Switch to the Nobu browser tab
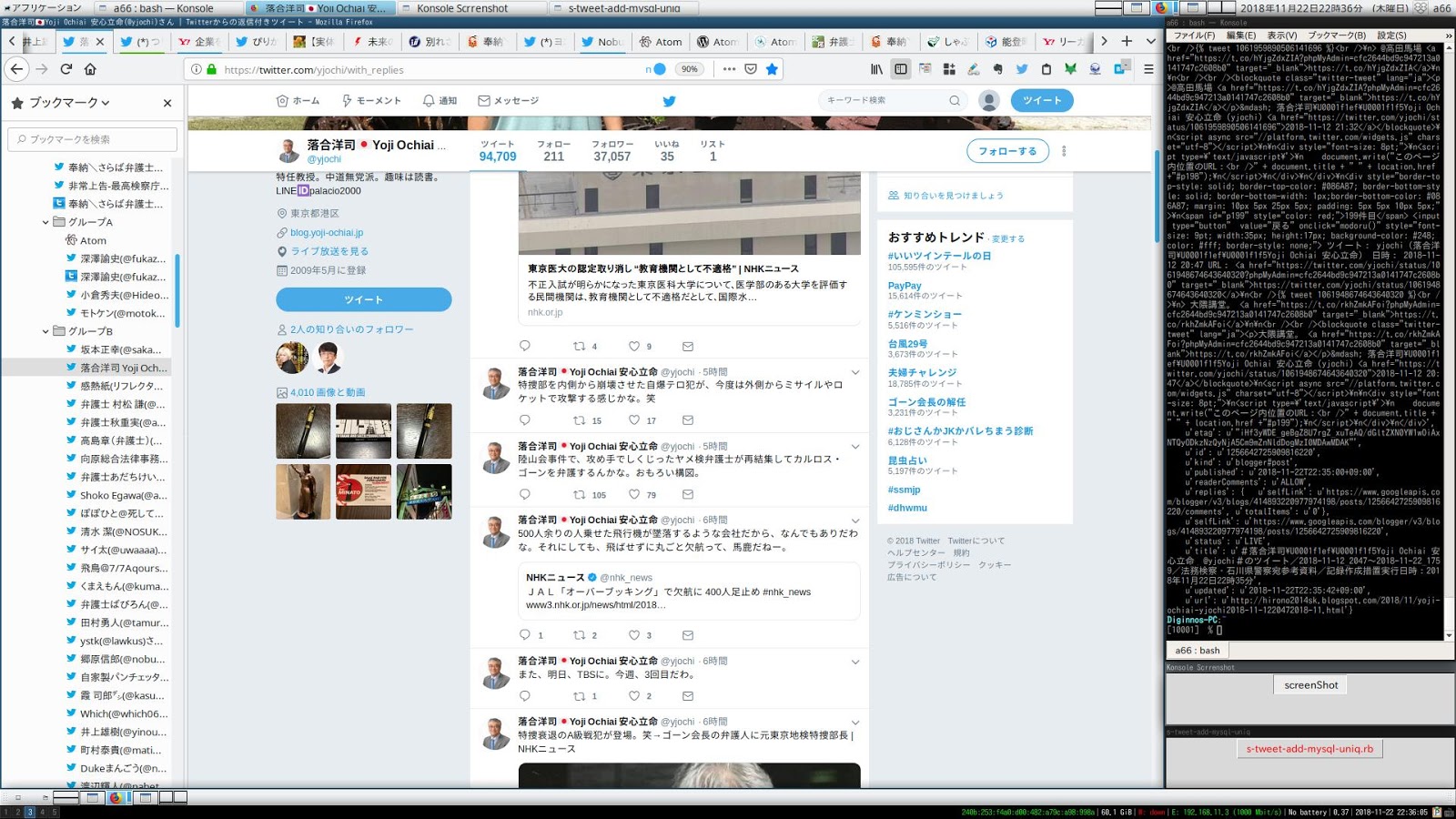This screenshot has width=1456, height=819. coord(602,41)
